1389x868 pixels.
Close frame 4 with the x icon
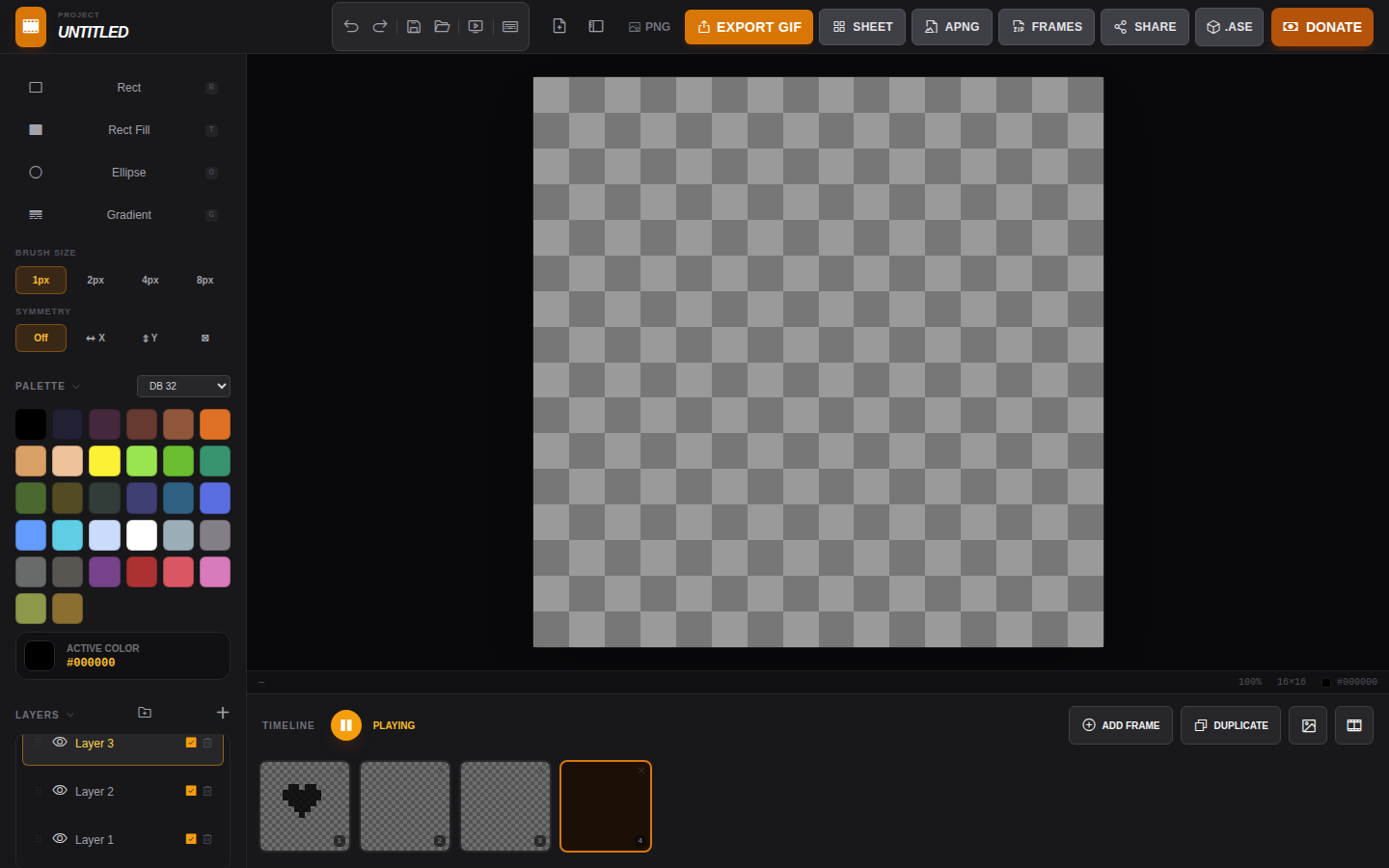tap(641, 771)
